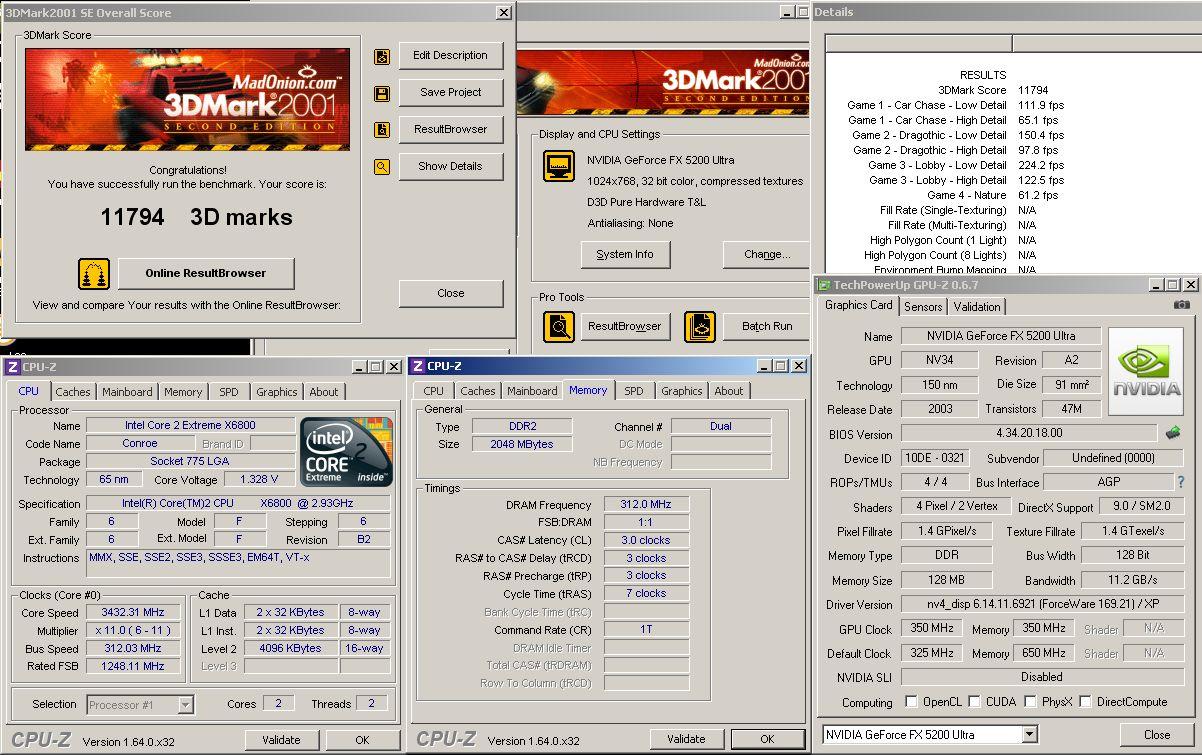Click the System Info button

625,254
